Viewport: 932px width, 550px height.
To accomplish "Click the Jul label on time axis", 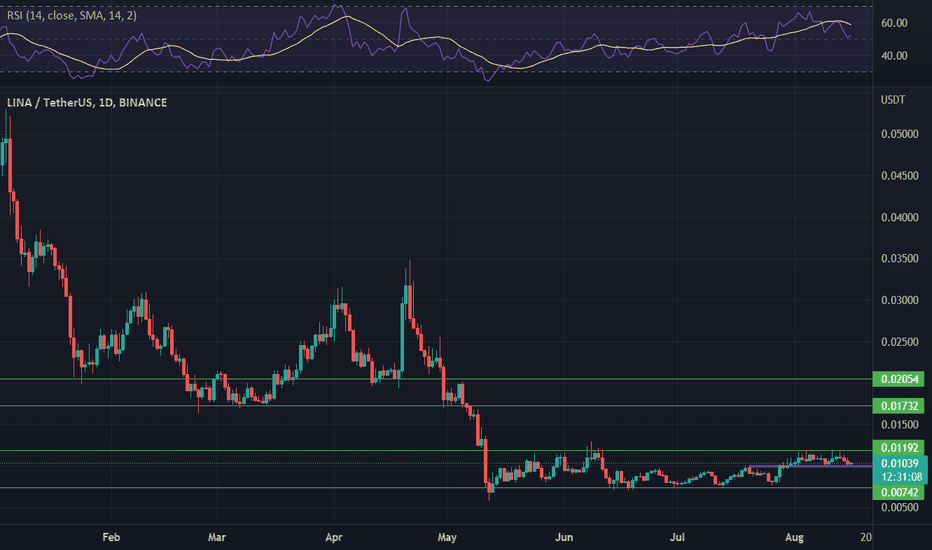I will click(677, 538).
